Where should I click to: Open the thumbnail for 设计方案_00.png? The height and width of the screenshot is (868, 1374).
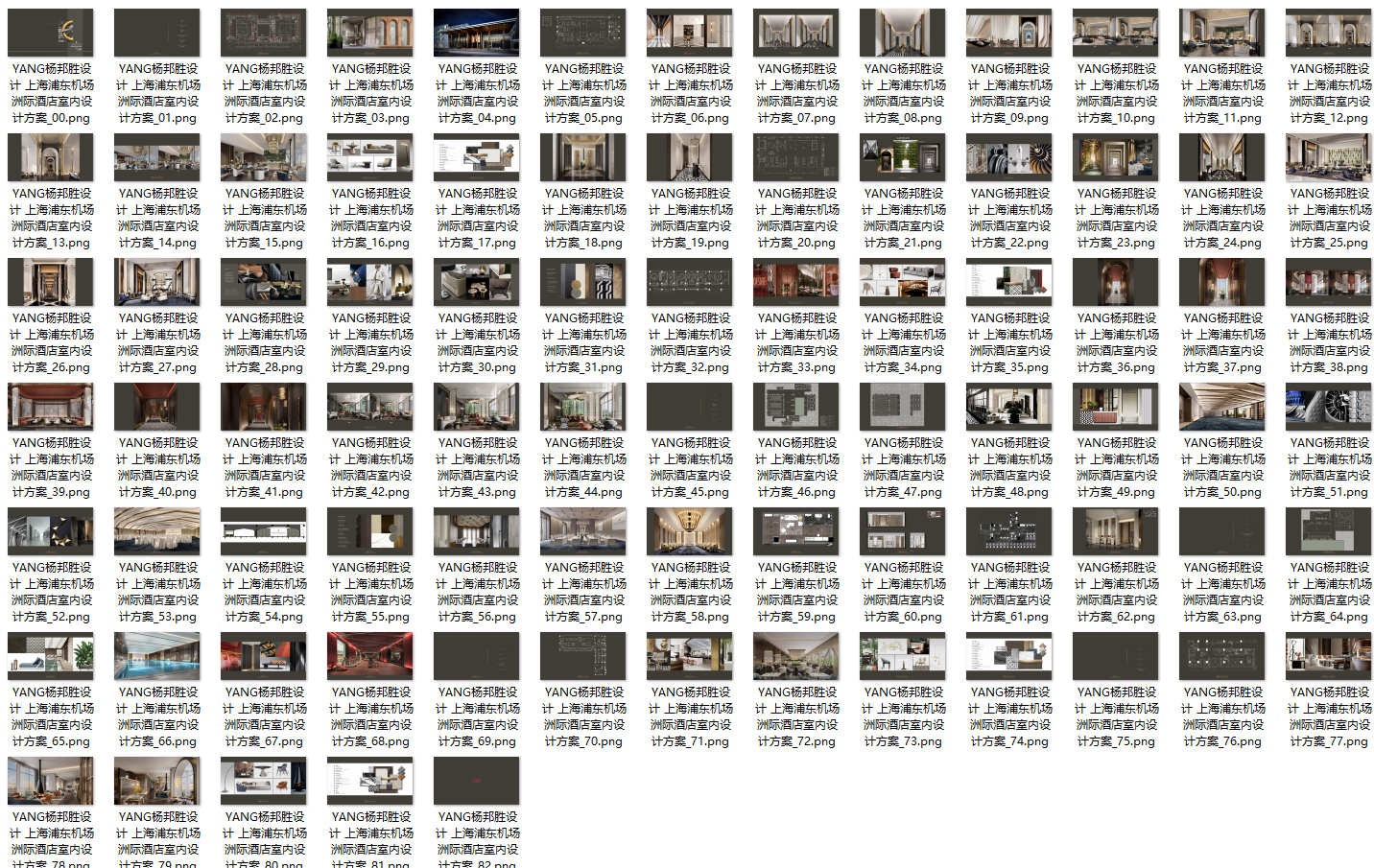pyautogui.click(x=50, y=32)
